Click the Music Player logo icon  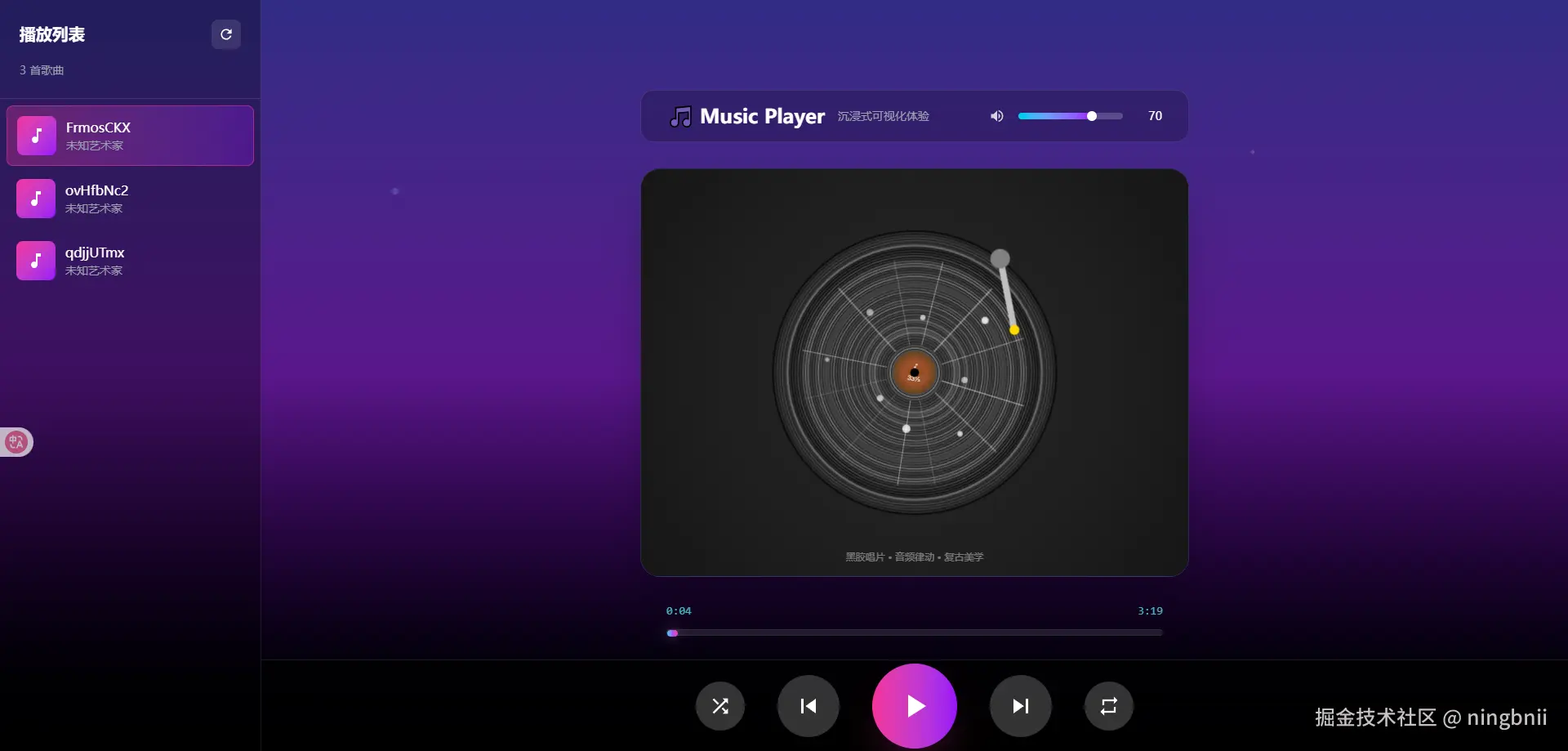(x=680, y=117)
